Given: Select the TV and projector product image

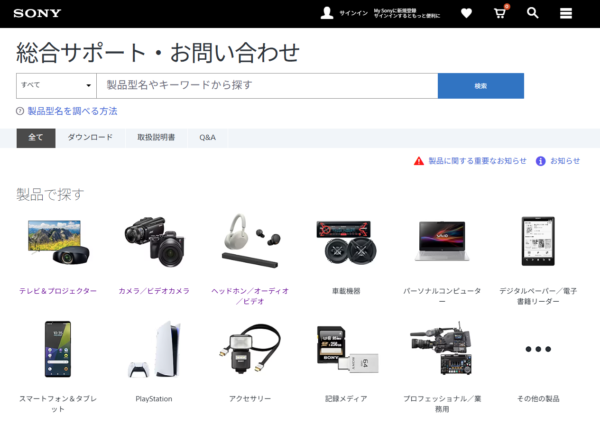Looking at the screenshot, I should 58,242.
